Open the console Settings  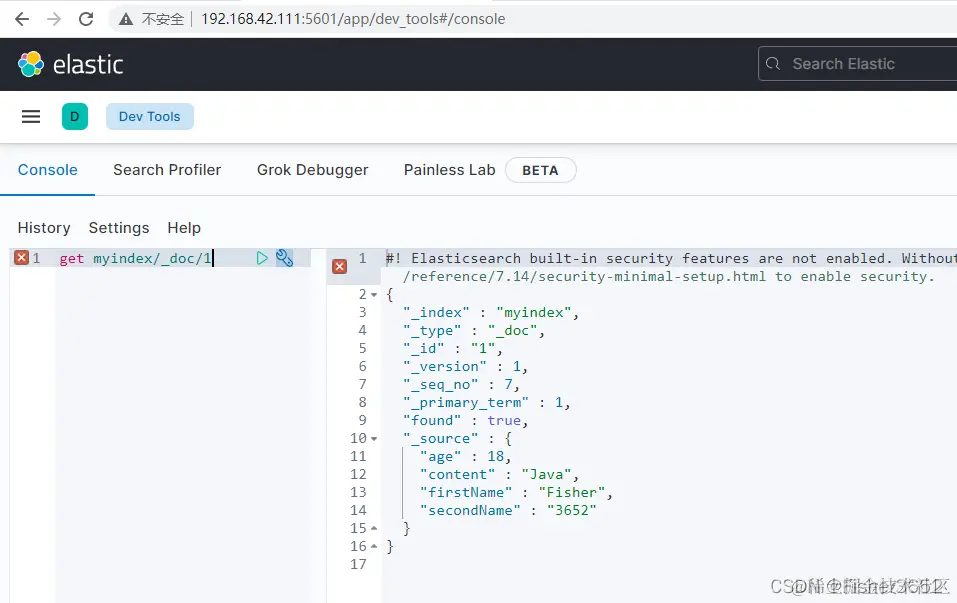coord(119,228)
